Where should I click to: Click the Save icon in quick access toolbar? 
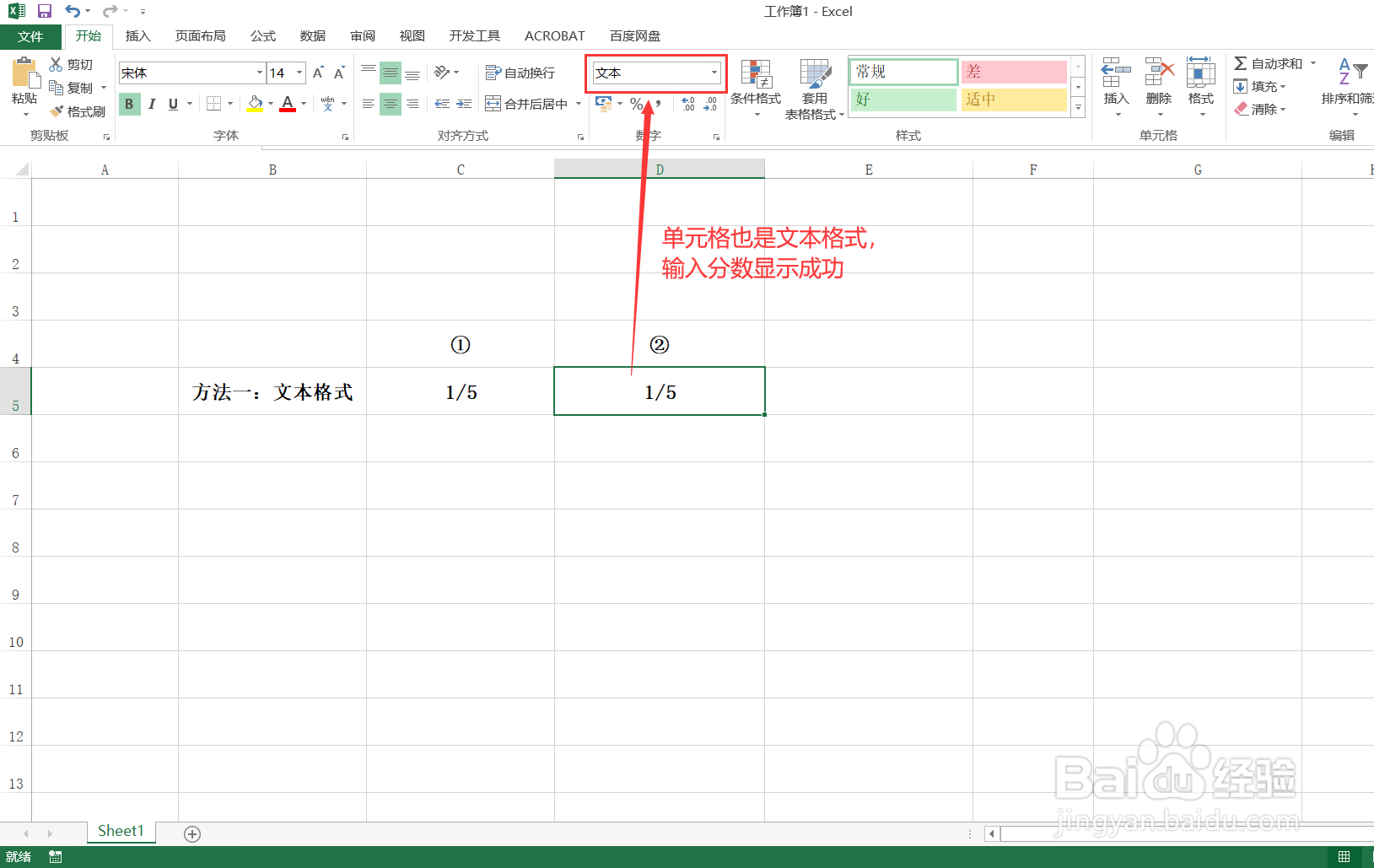pos(44,11)
